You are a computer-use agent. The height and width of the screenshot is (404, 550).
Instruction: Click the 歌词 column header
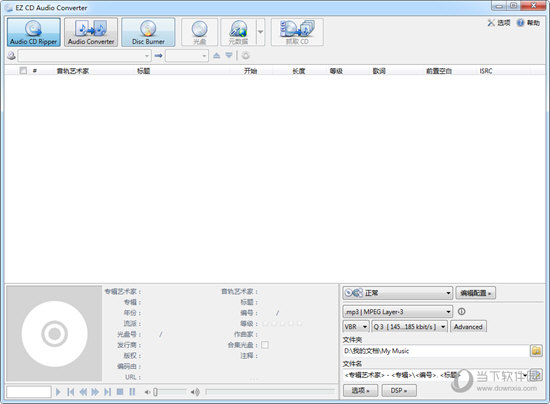(379, 71)
